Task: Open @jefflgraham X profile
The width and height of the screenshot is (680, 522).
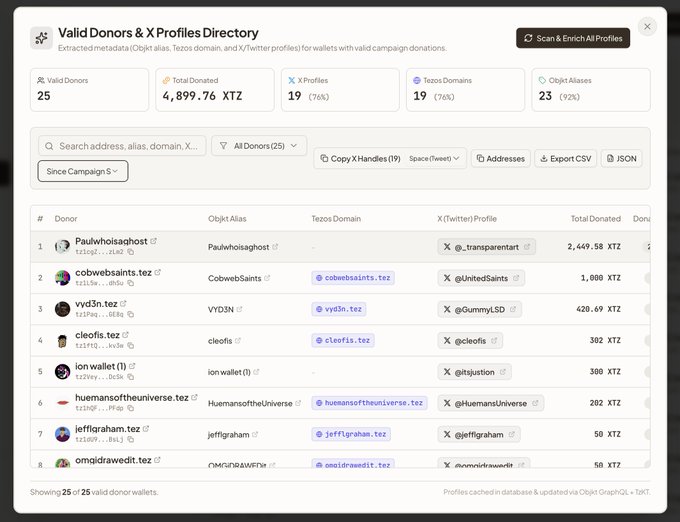Action: tap(479, 434)
